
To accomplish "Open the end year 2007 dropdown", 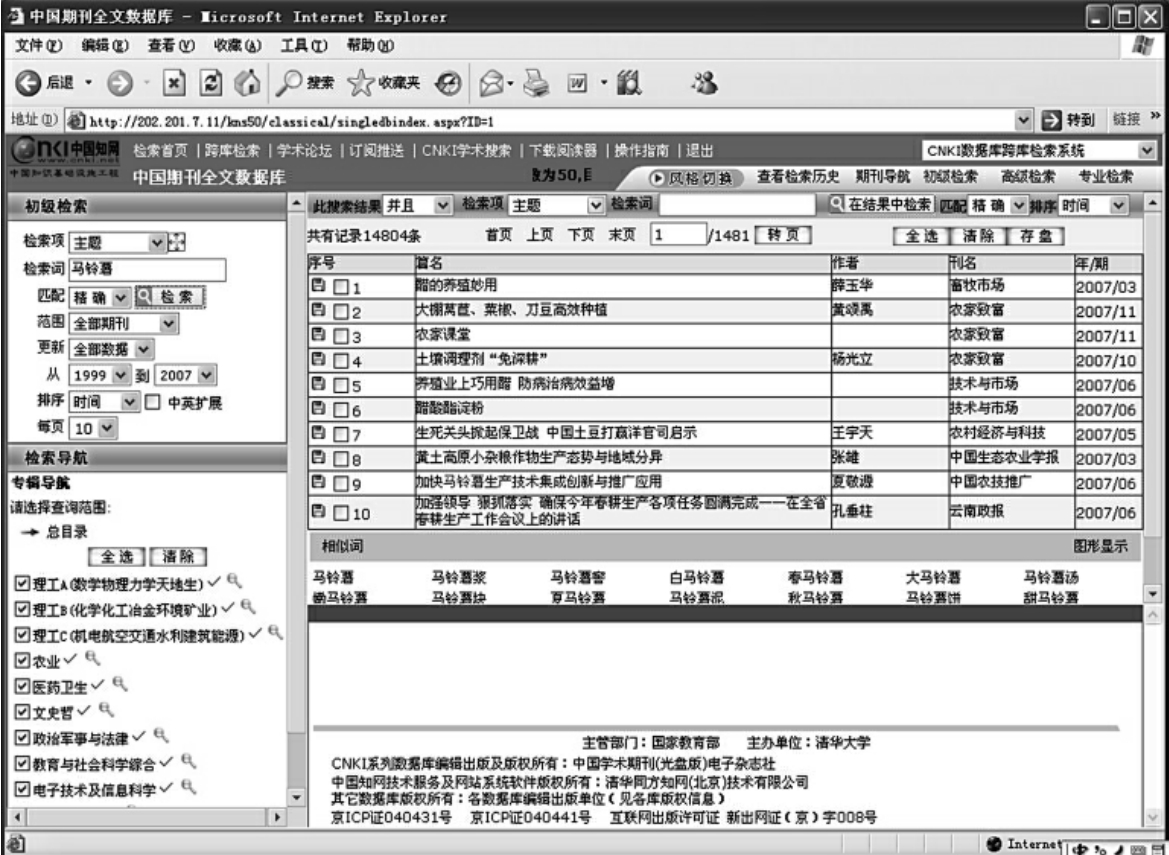I will pos(186,375).
